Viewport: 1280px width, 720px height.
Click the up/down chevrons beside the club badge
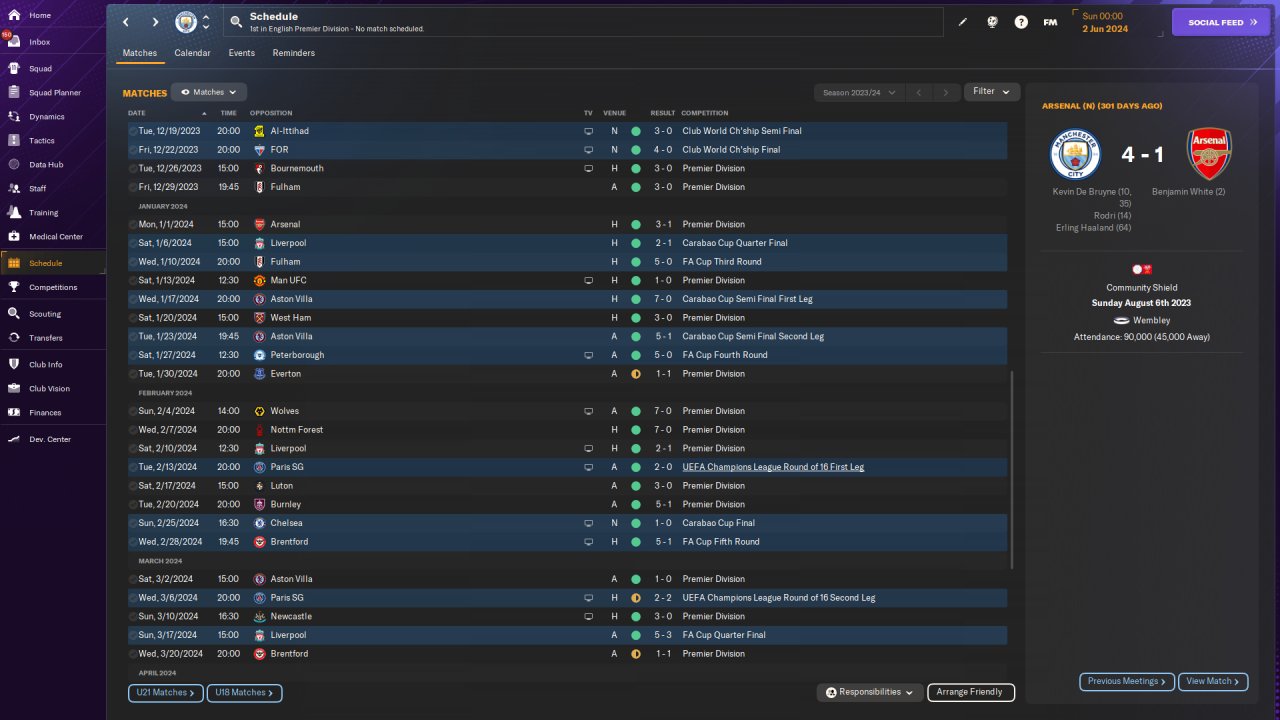tap(206, 22)
